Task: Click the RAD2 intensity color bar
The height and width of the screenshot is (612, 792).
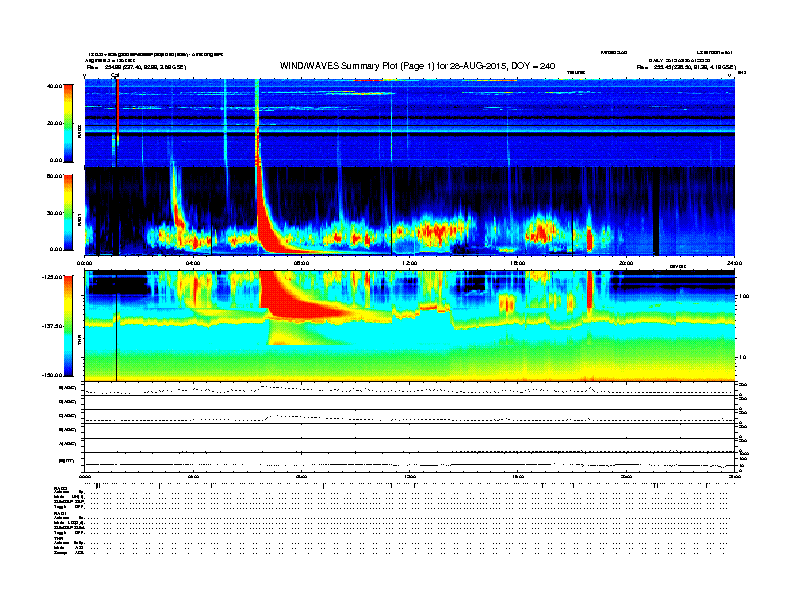Action: coord(68,123)
